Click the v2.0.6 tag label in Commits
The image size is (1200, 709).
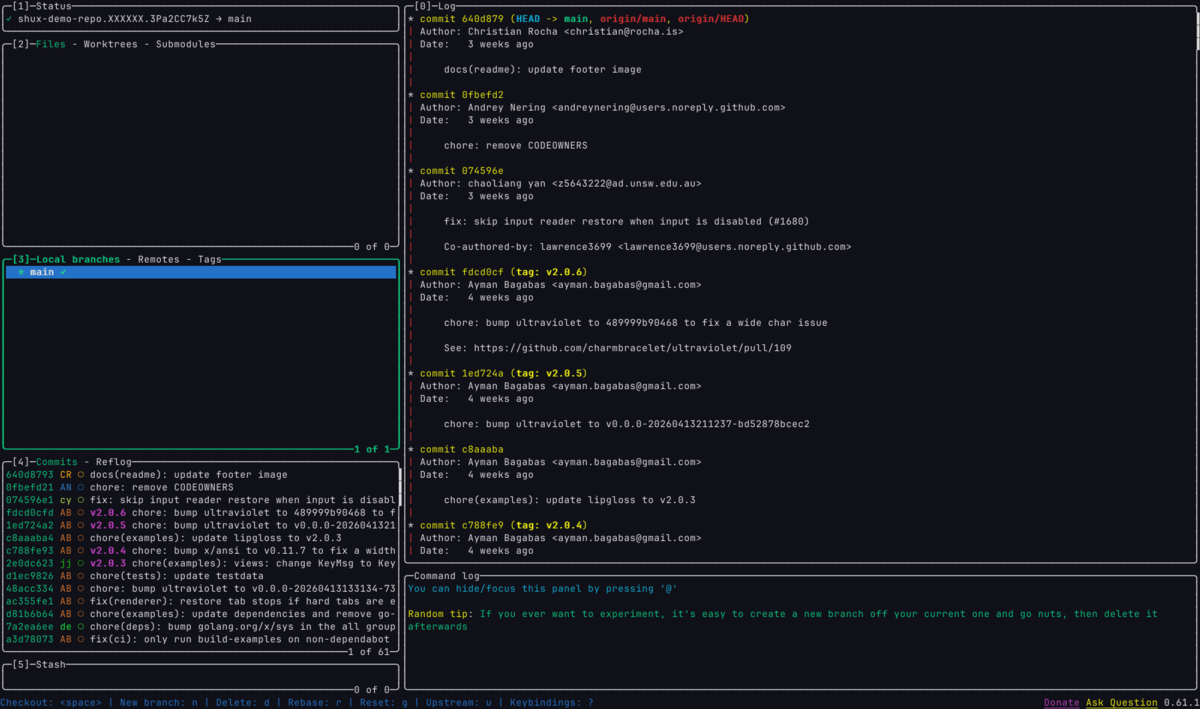click(107, 512)
